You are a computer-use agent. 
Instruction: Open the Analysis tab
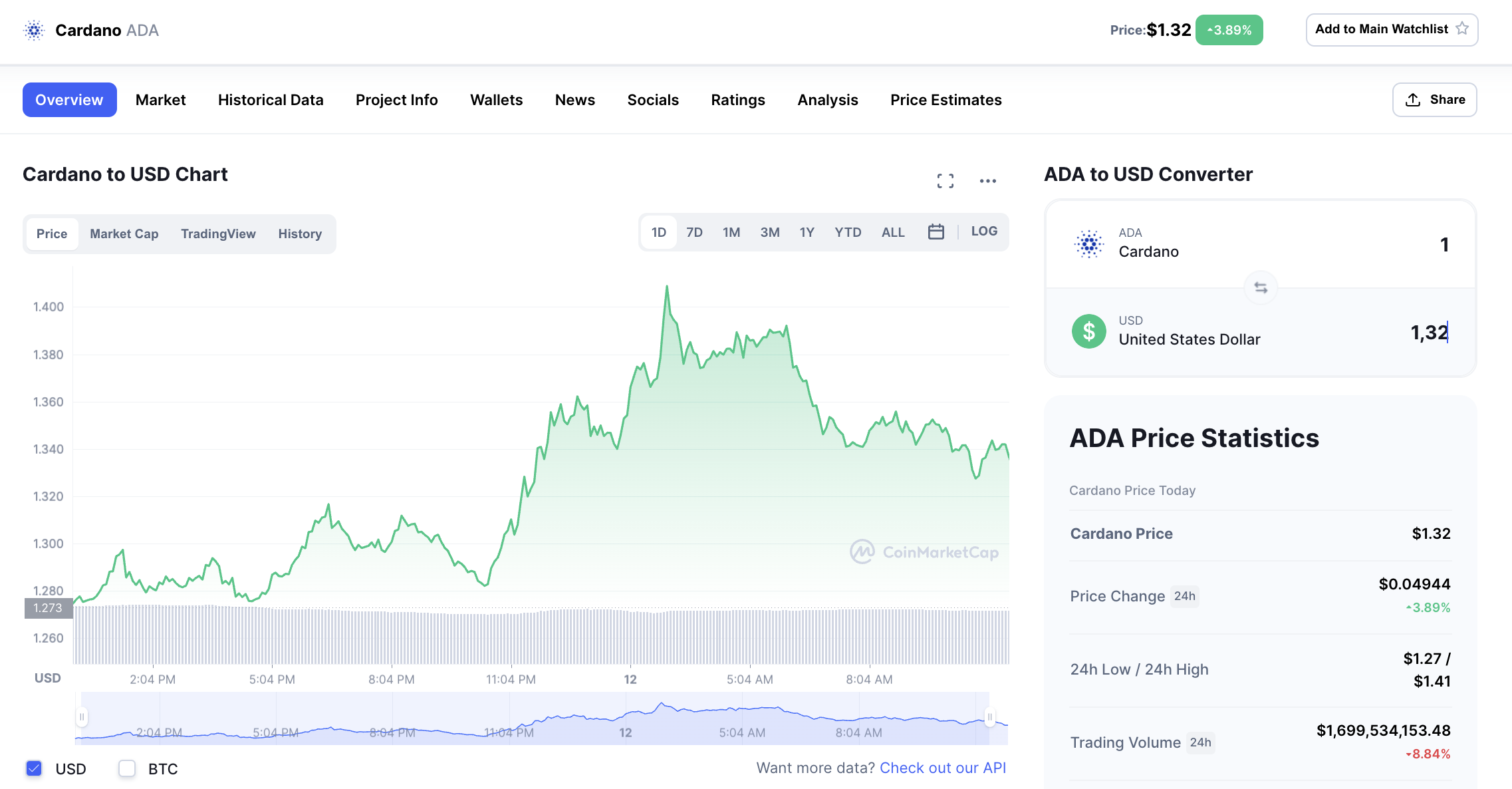(x=828, y=100)
